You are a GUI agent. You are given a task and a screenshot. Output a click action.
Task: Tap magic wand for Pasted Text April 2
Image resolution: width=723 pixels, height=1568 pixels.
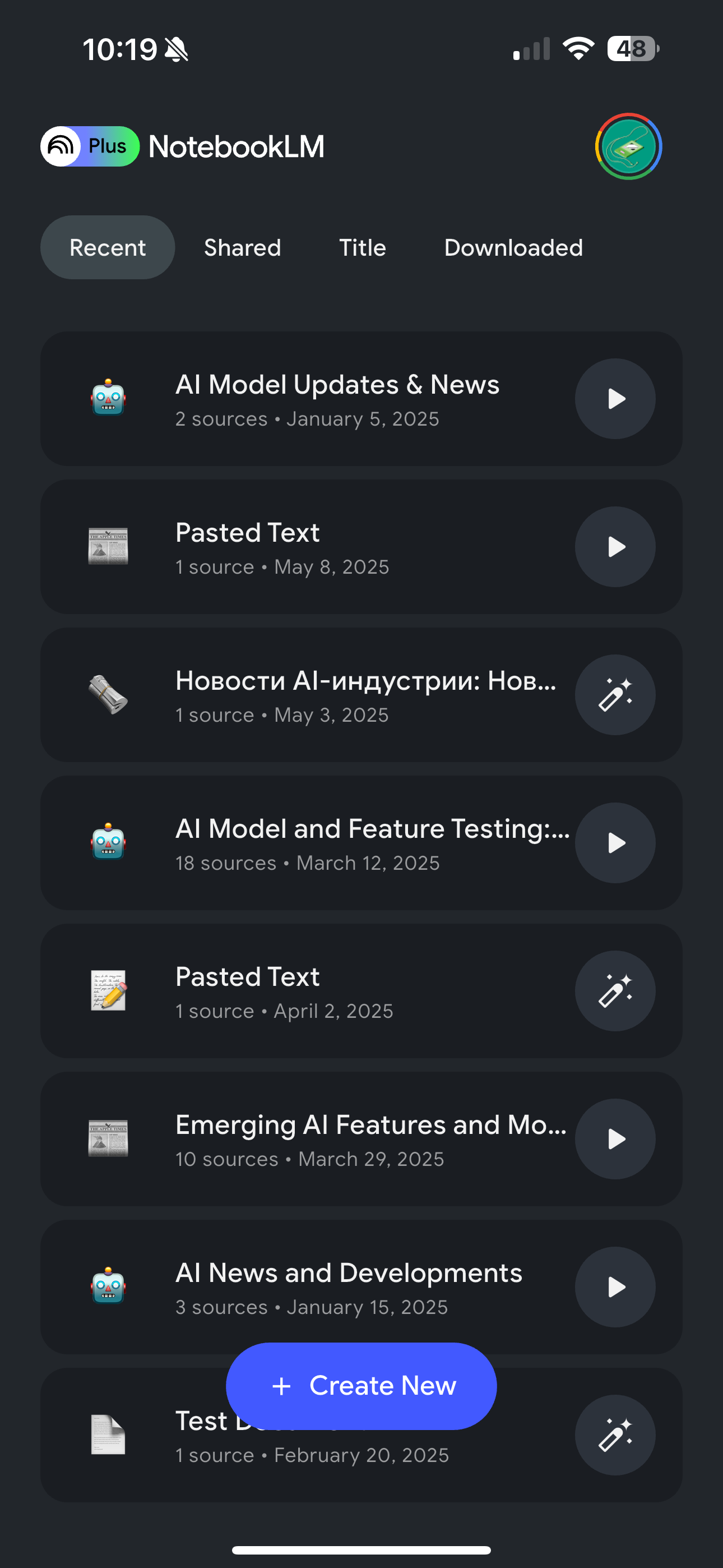pos(615,991)
